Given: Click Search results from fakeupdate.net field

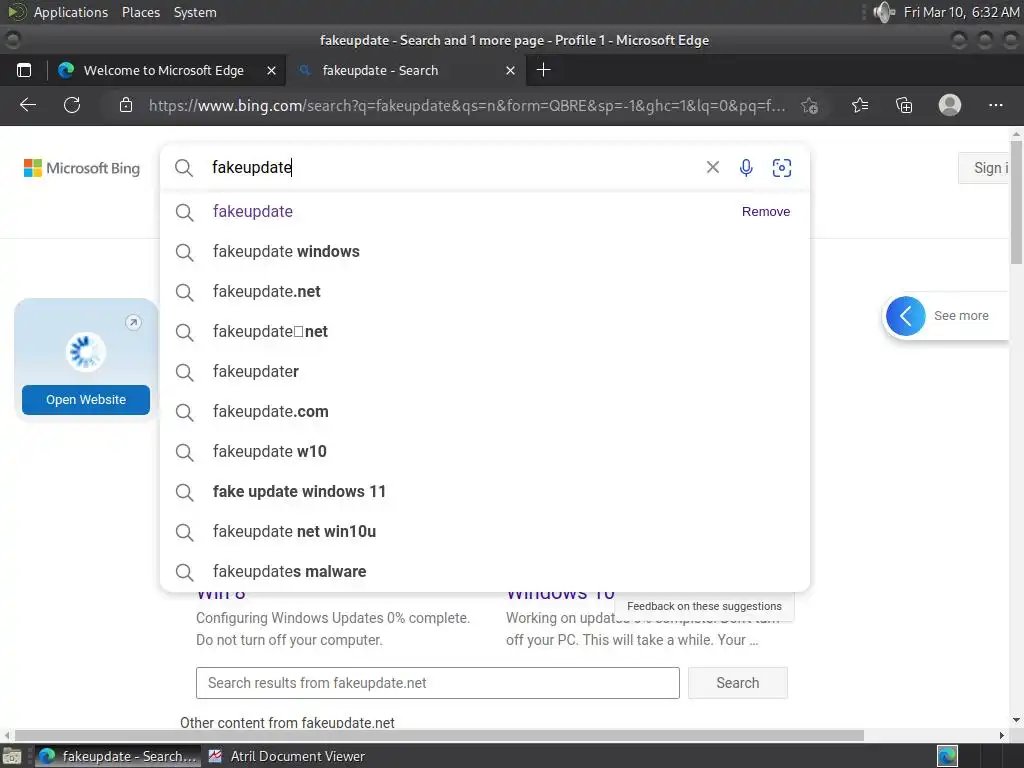Looking at the screenshot, I should (x=438, y=683).
